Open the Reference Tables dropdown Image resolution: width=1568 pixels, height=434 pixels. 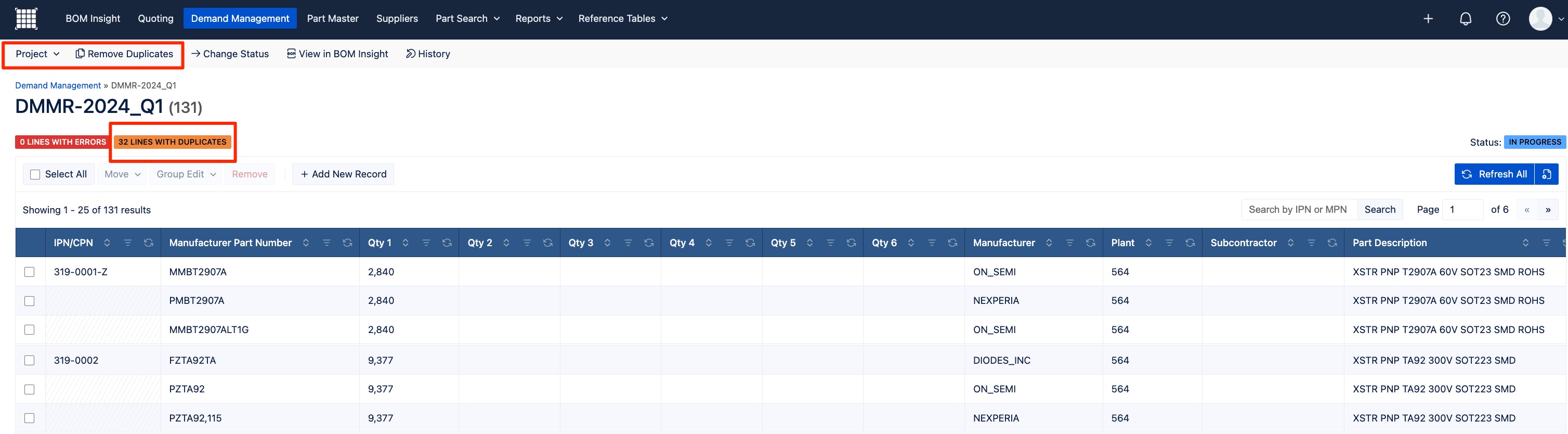pyautogui.click(x=623, y=19)
